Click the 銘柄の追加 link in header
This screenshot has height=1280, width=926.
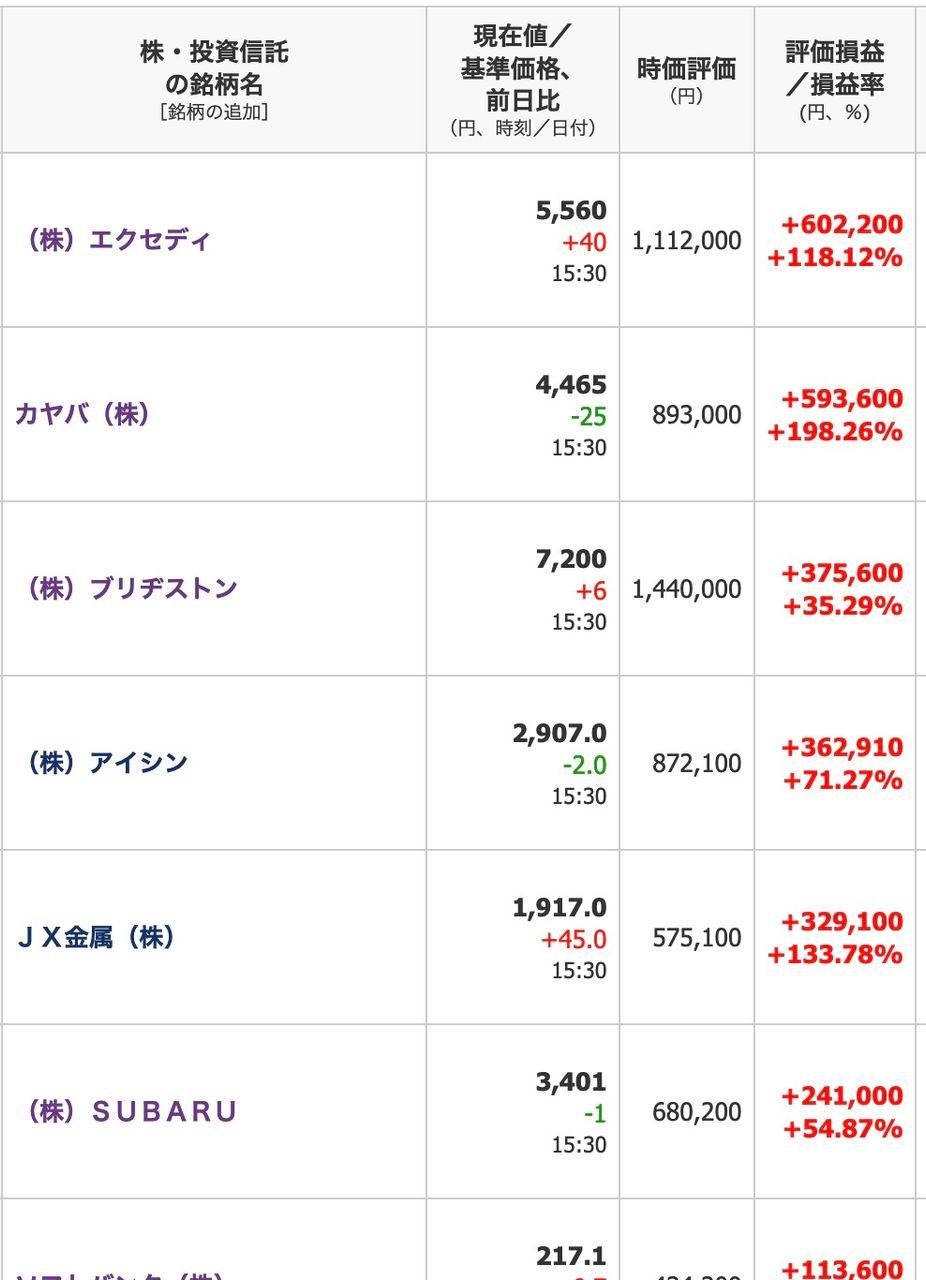coord(214,113)
